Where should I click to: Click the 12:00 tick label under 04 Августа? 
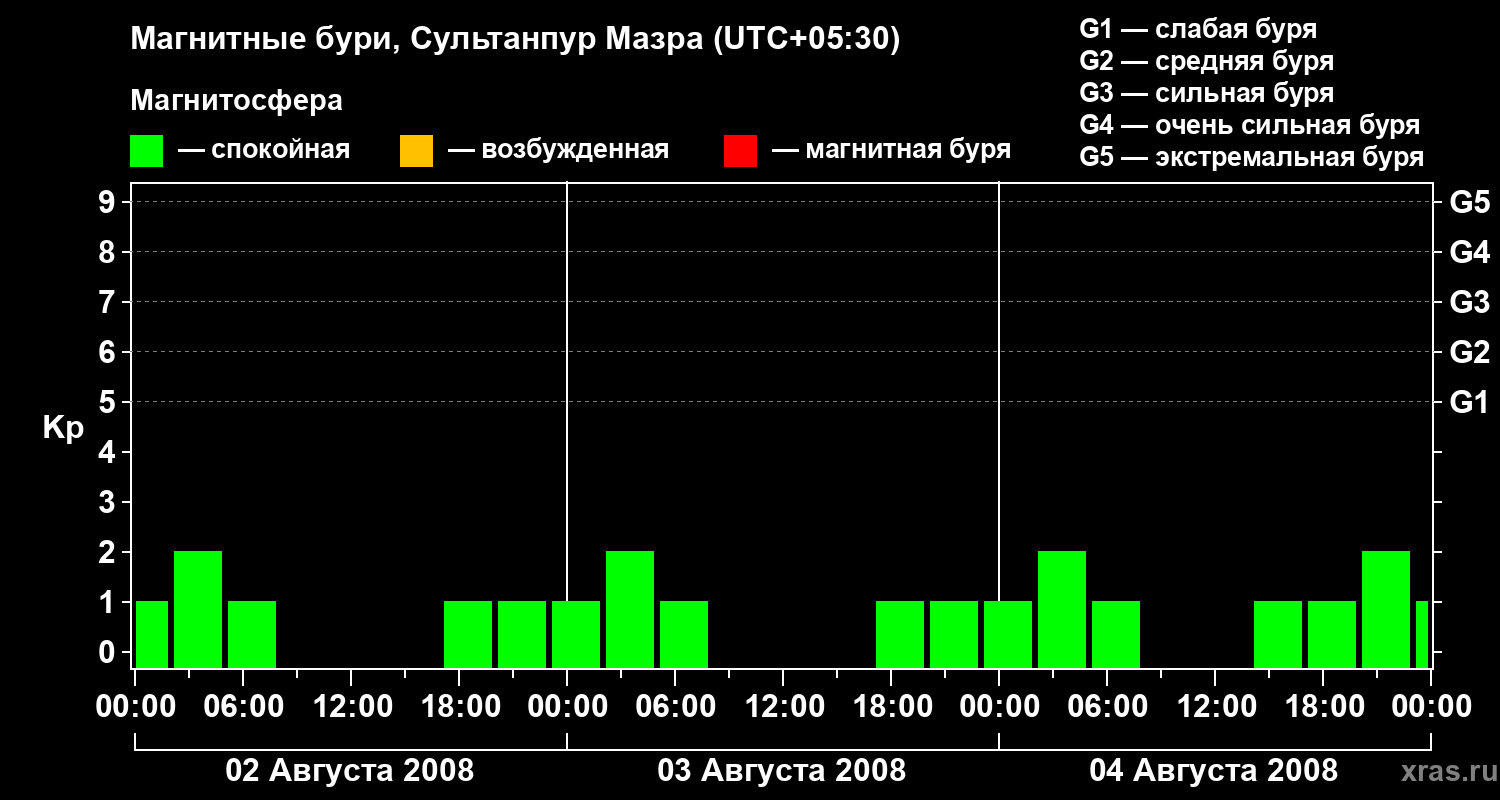(x=1216, y=707)
